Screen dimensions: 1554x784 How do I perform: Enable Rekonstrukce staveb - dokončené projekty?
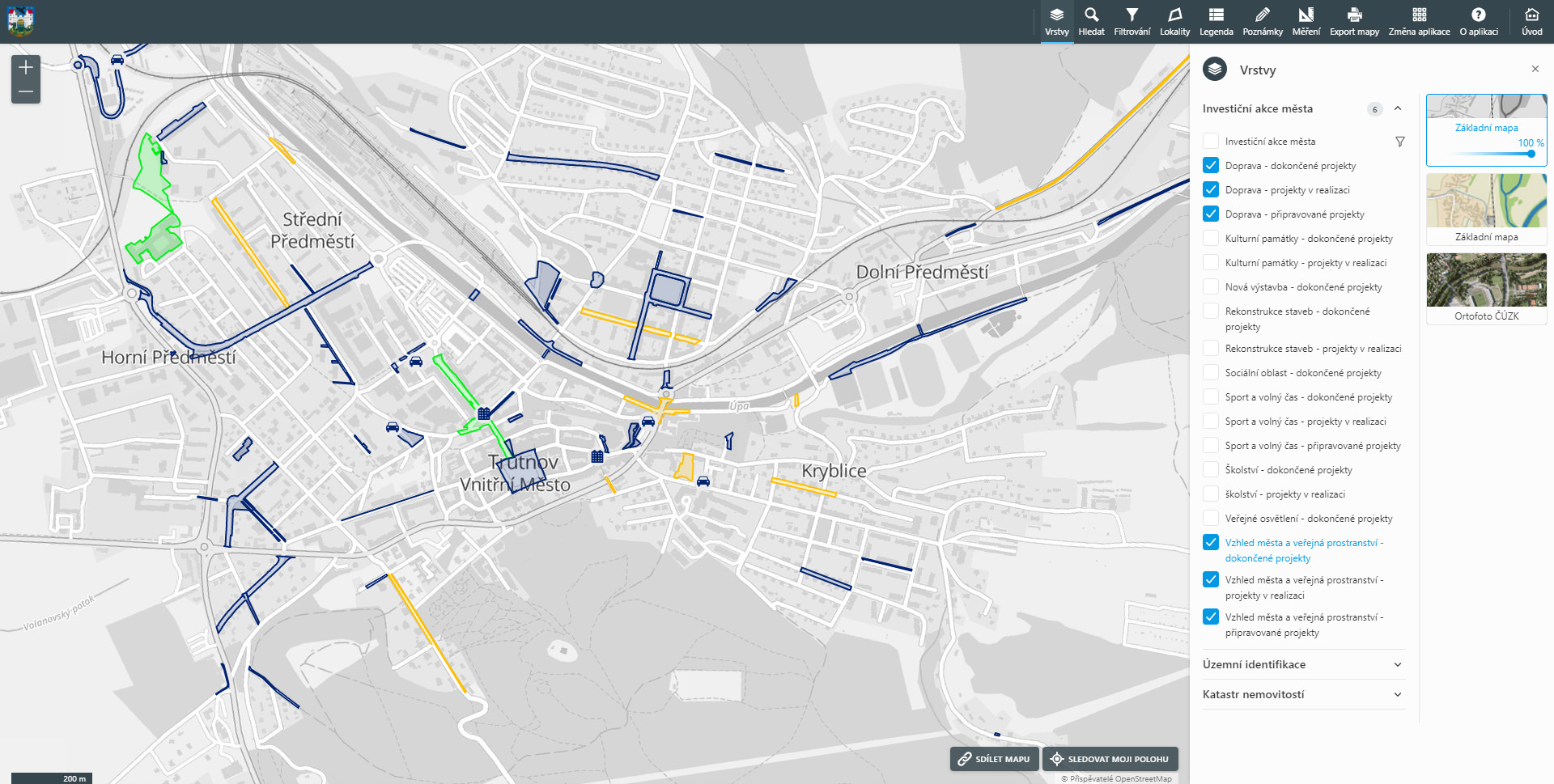pos(1211,311)
